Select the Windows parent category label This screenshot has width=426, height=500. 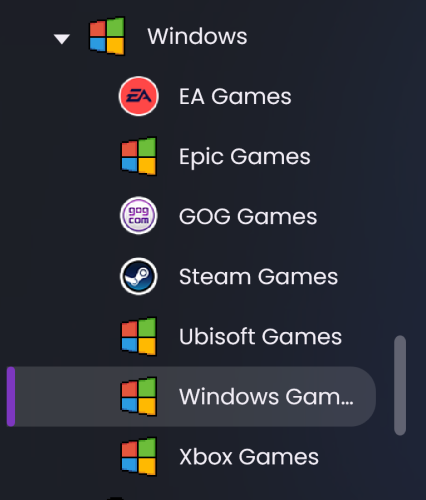(197, 36)
